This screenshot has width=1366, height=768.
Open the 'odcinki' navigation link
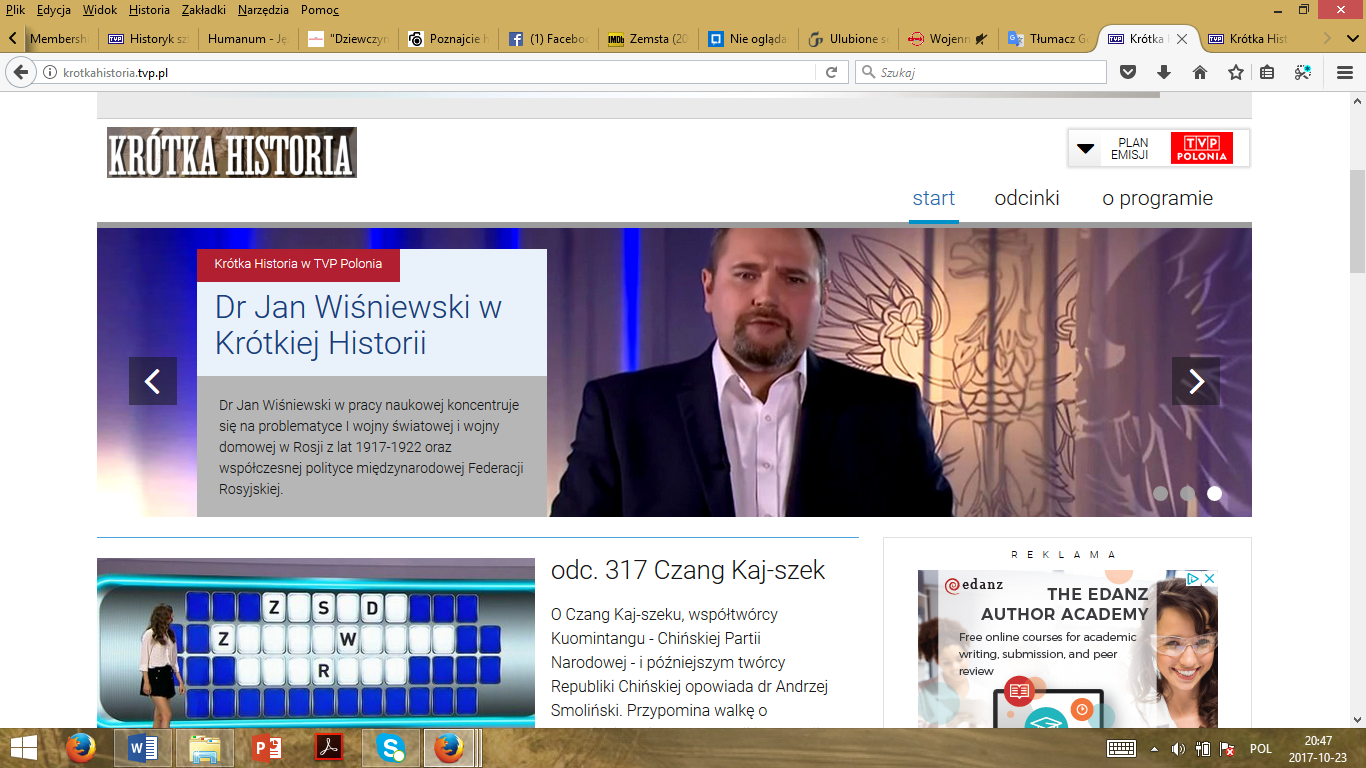point(1027,198)
